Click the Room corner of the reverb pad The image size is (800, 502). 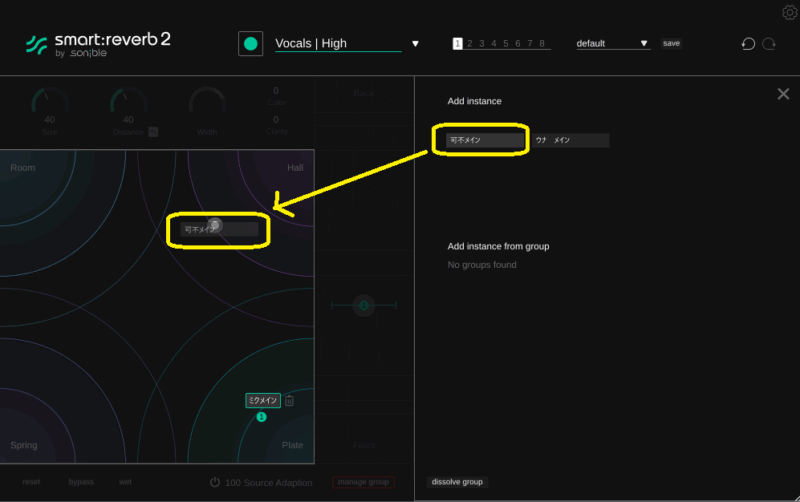point(23,168)
